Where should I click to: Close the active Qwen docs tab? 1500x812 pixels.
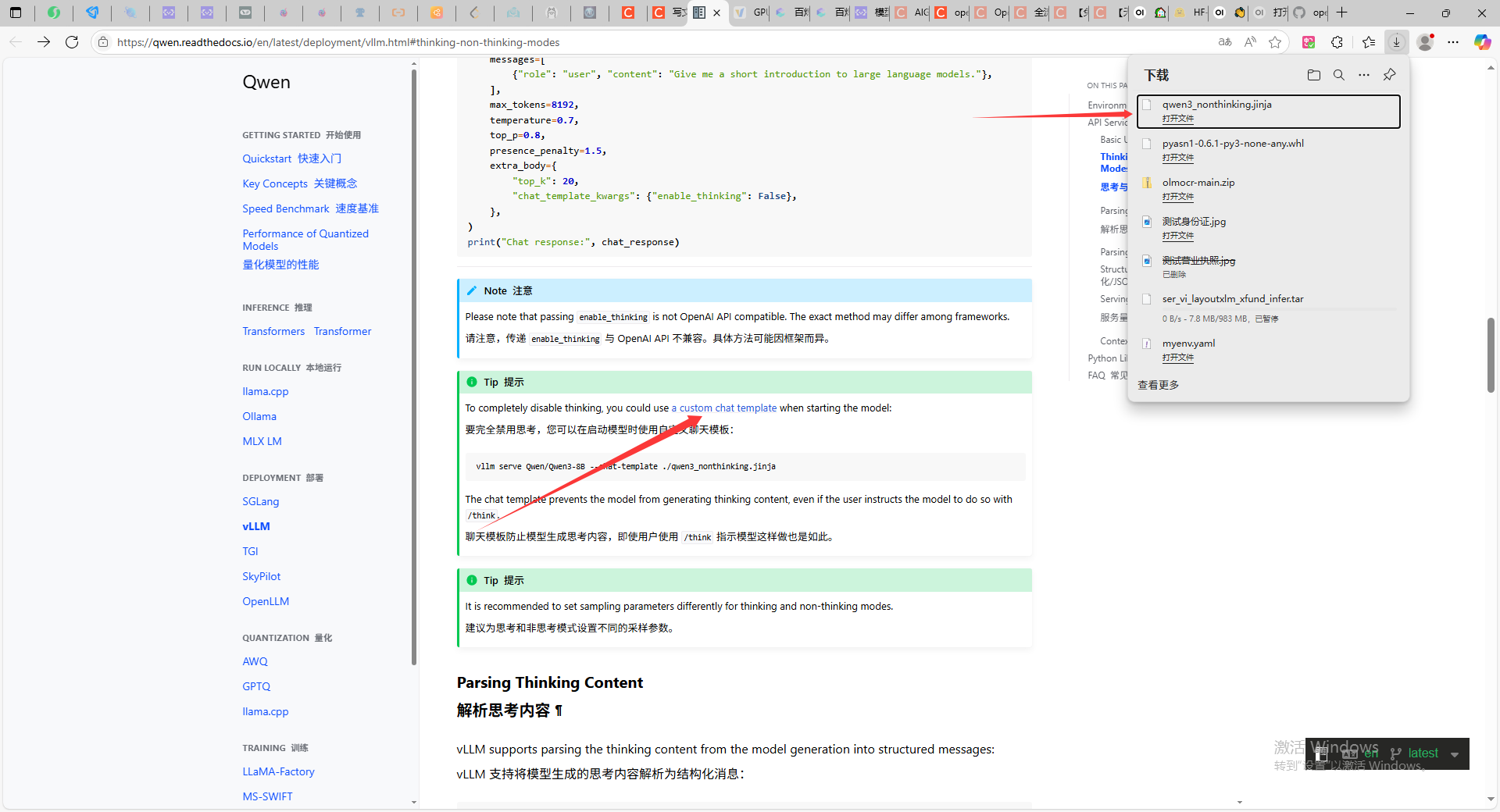coord(716,12)
